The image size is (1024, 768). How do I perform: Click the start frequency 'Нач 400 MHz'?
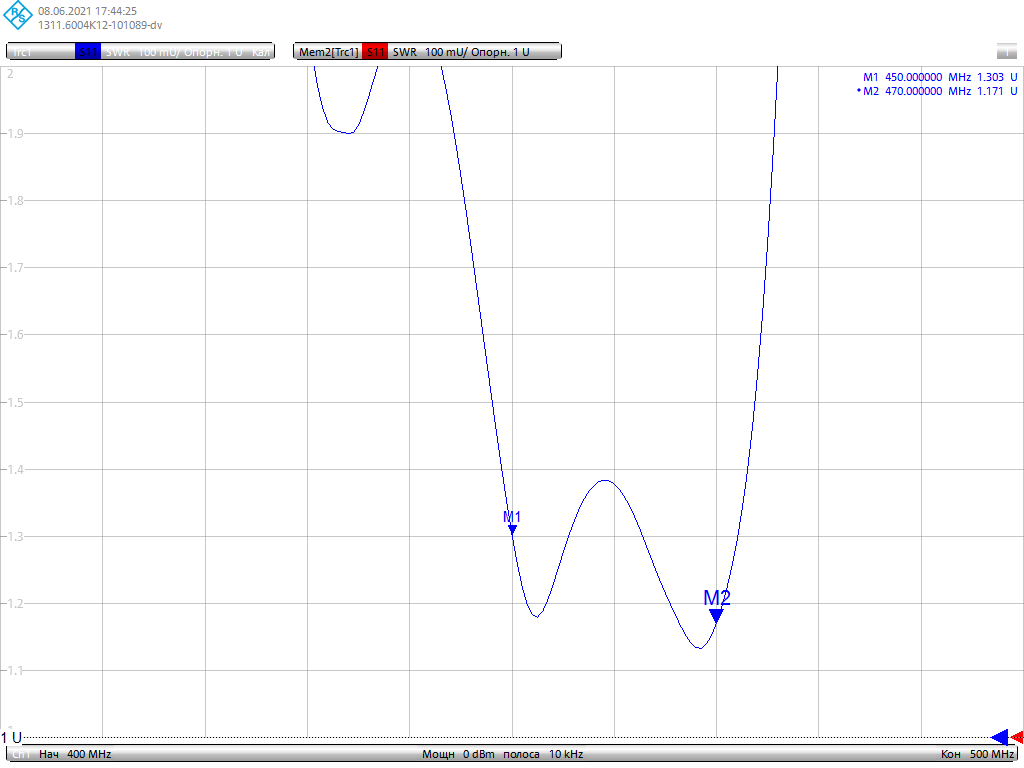coord(75,754)
